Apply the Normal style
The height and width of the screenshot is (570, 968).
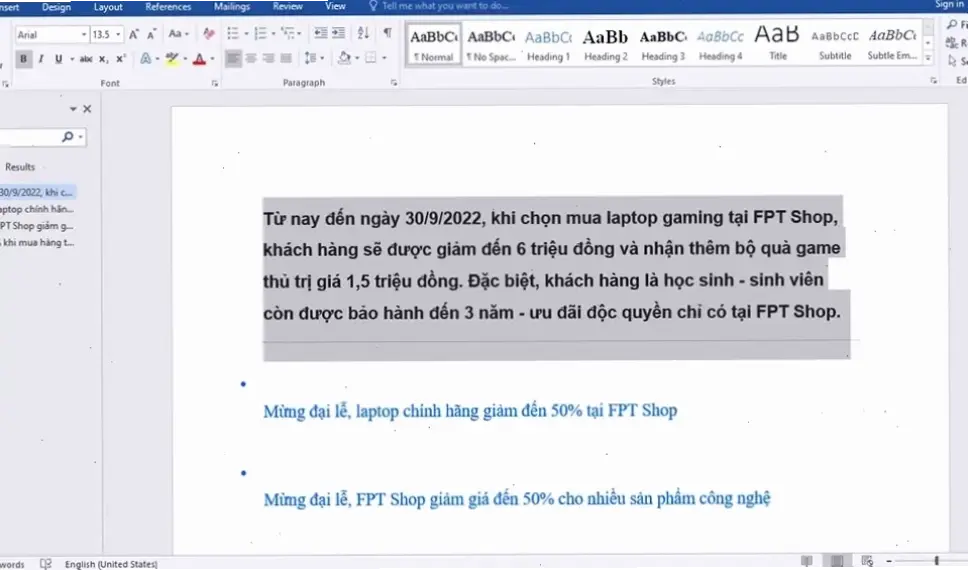click(x=433, y=44)
